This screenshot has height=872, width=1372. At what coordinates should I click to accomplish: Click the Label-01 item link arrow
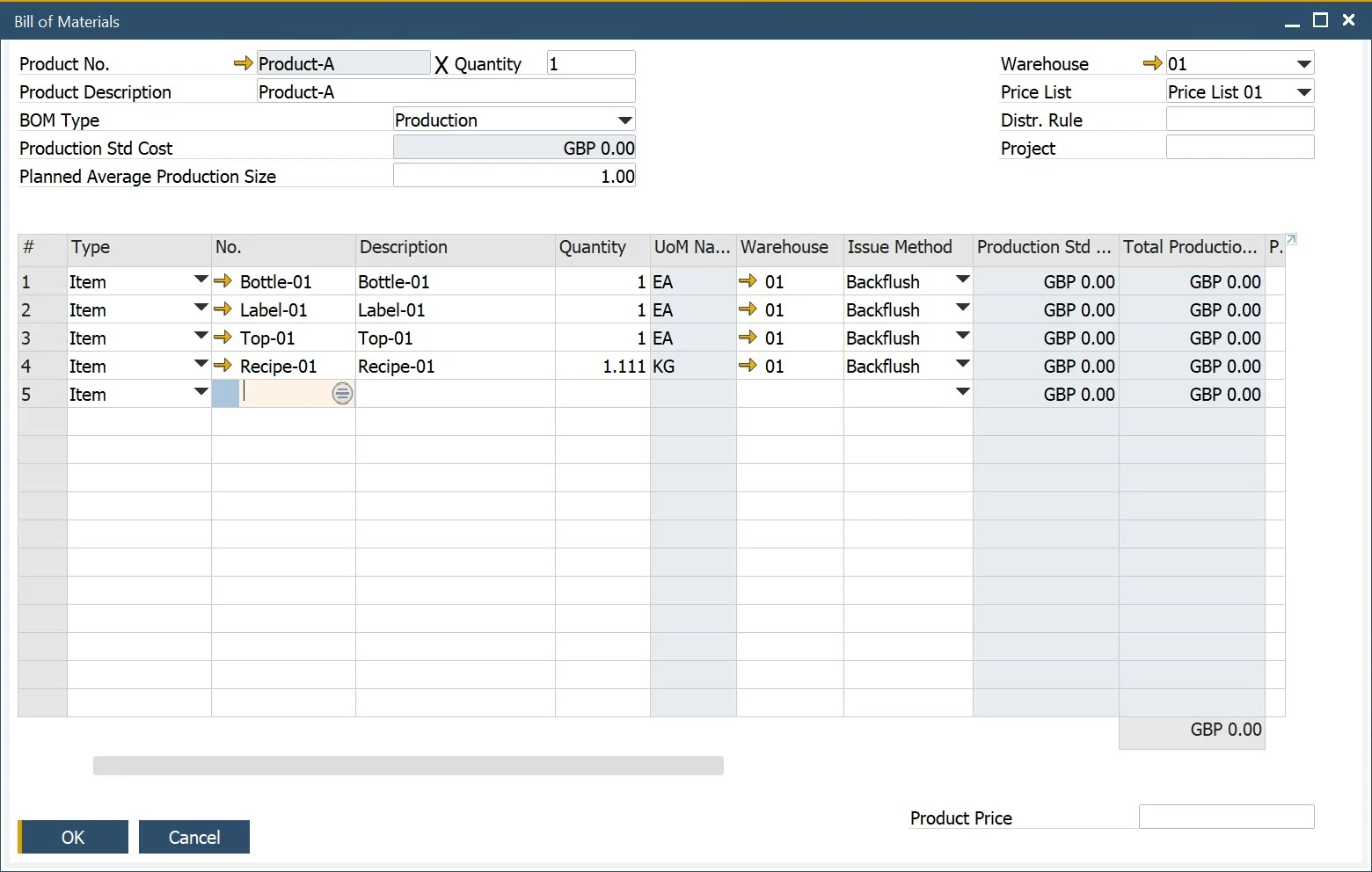point(223,309)
